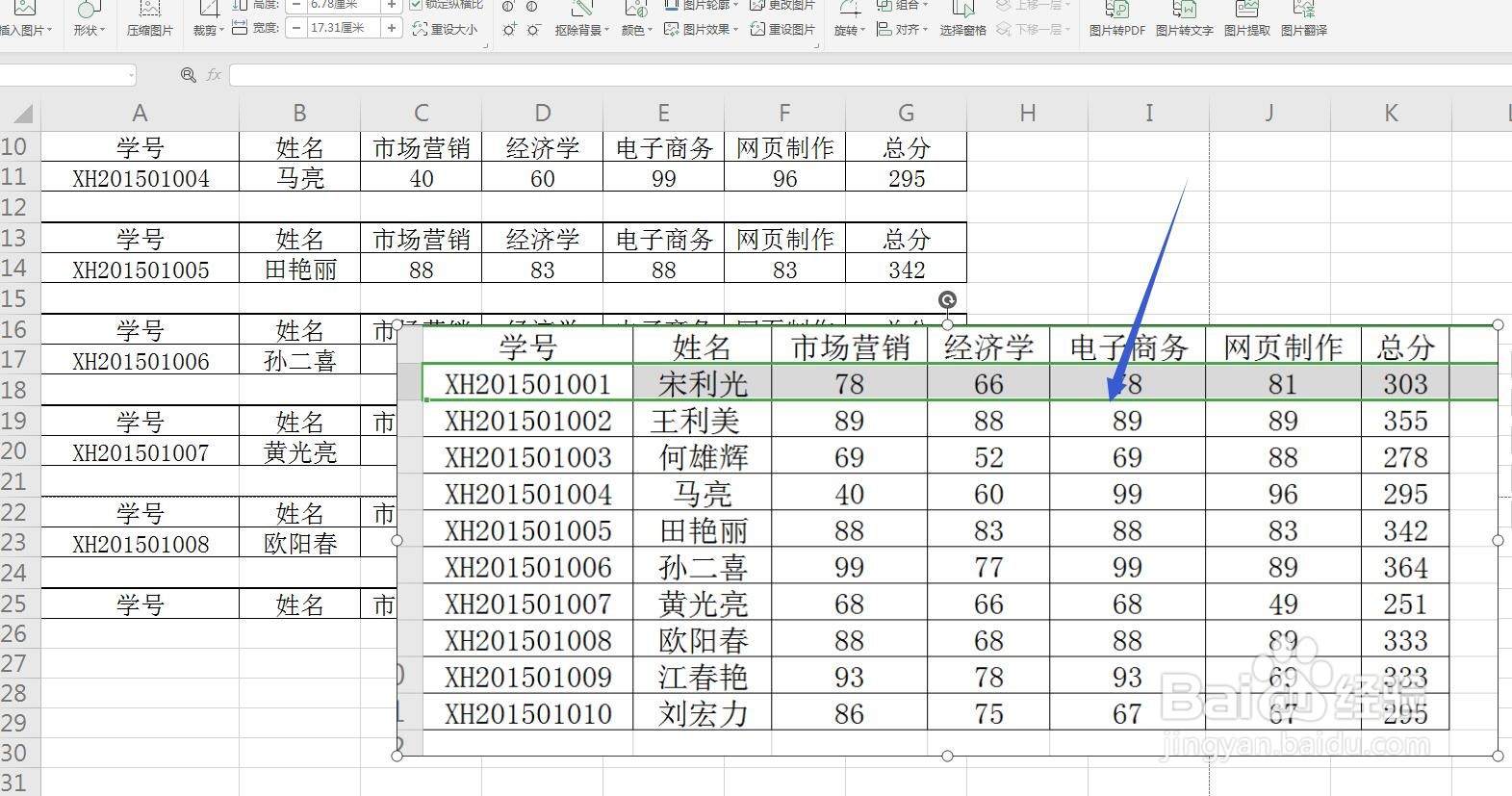Screen dimensions: 1512x796
Task: Click cell with XH201501004 in column A
Action: coord(141,178)
